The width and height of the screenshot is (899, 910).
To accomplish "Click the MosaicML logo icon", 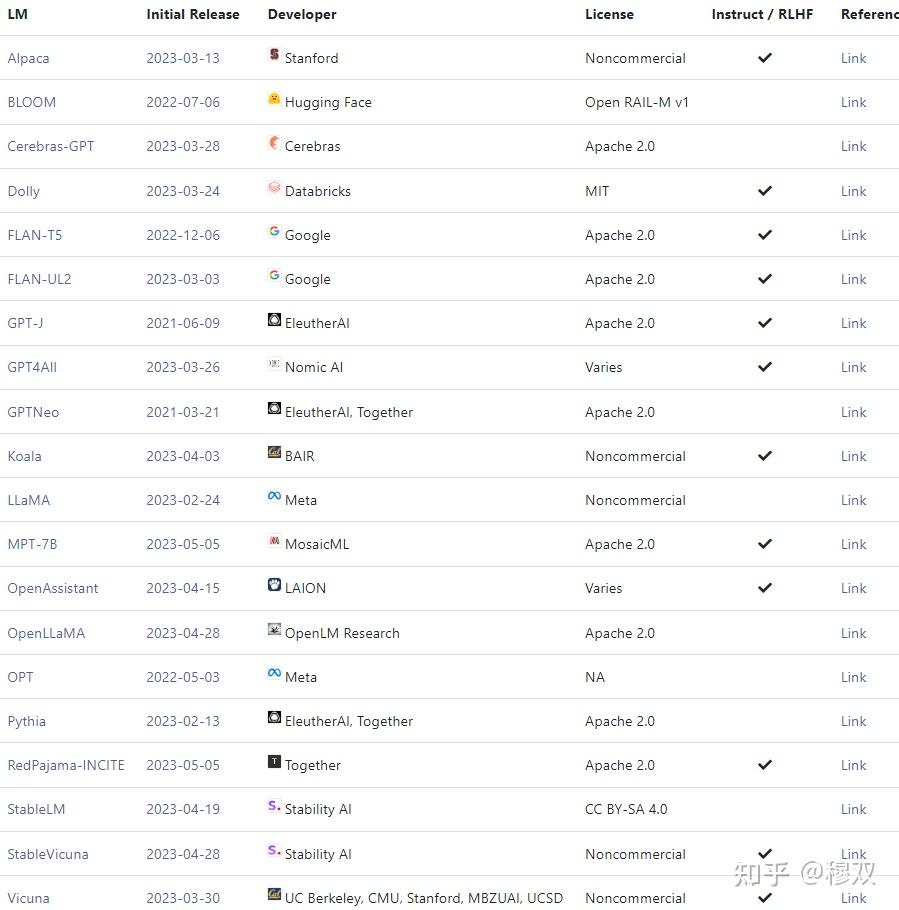I will click(x=274, y=542).
